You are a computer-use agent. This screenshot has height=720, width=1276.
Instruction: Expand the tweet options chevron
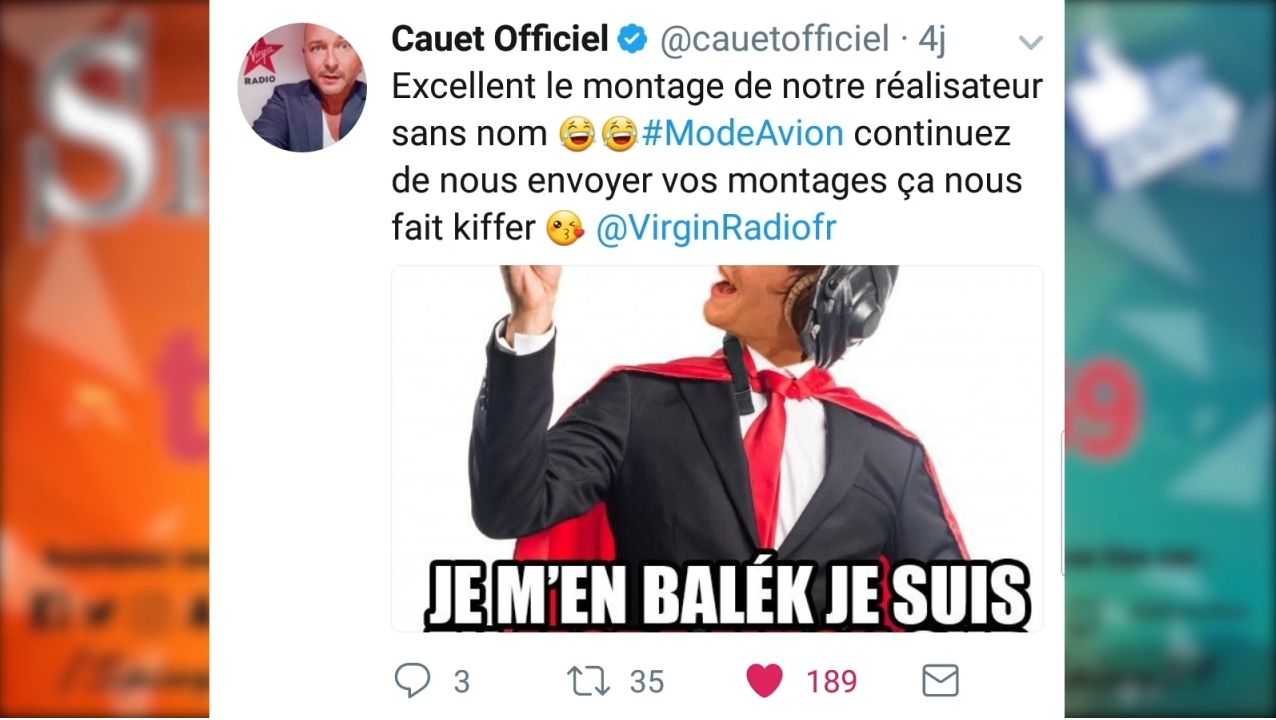(1030, 42)
